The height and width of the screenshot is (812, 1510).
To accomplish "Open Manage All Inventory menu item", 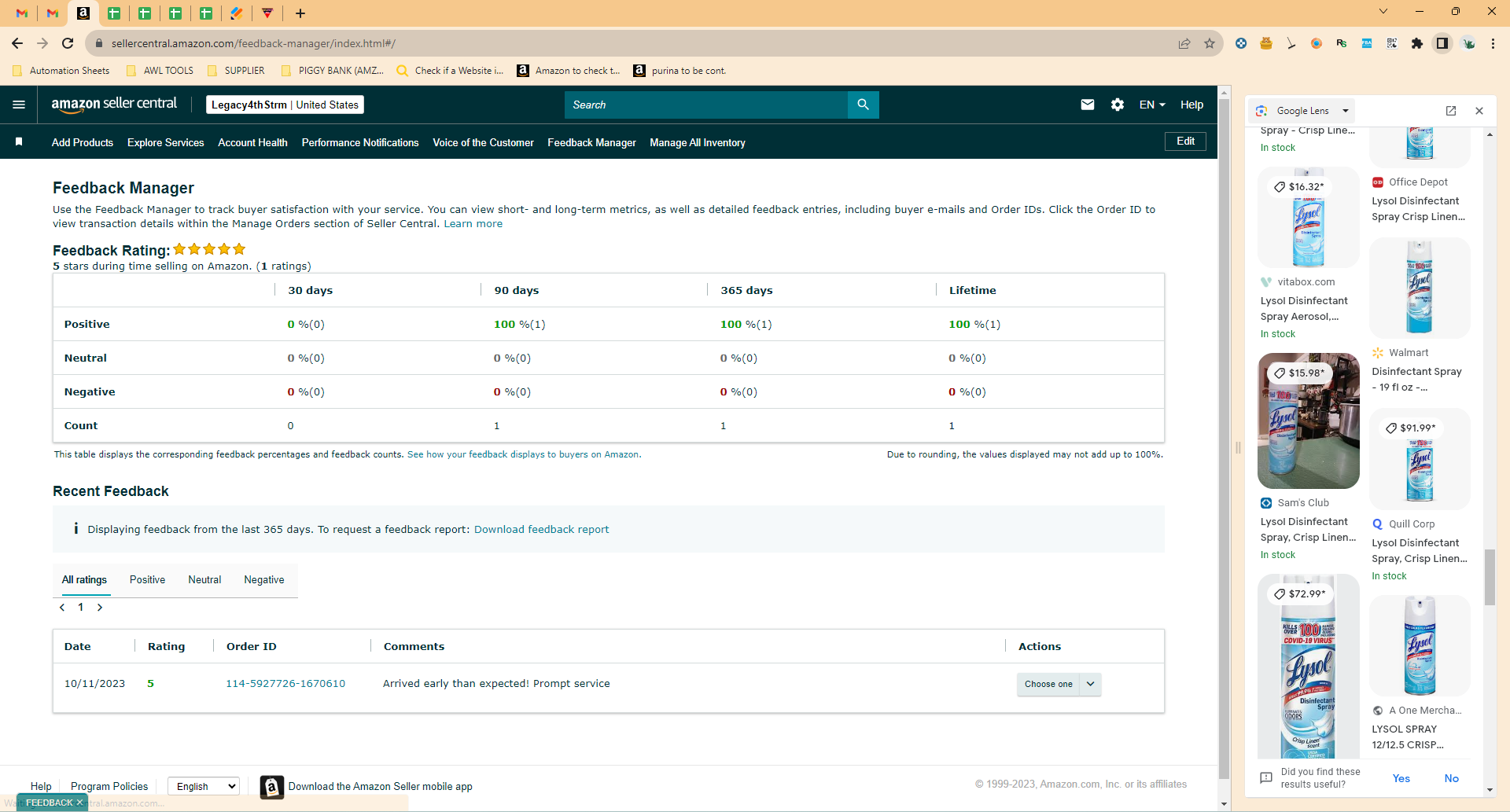I will 698,142.
